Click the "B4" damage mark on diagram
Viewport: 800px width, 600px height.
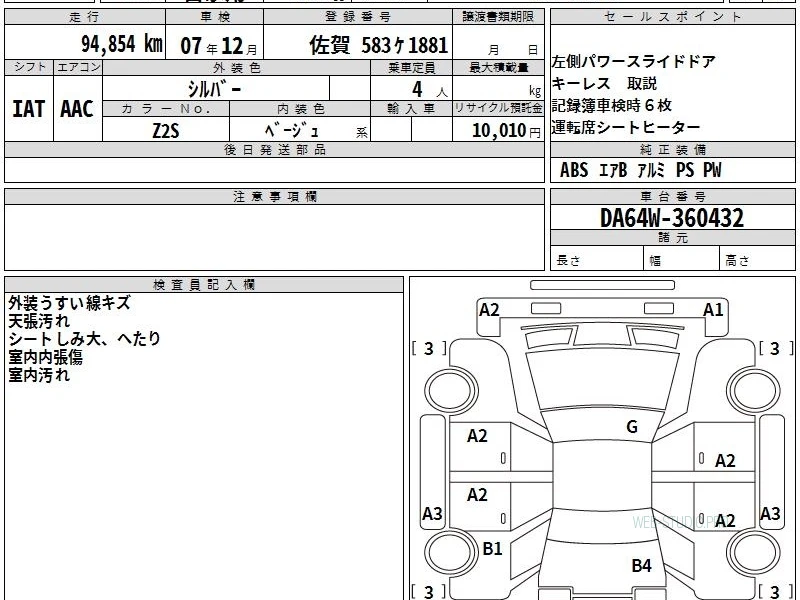pyautogui.click(x=641, y=566)
